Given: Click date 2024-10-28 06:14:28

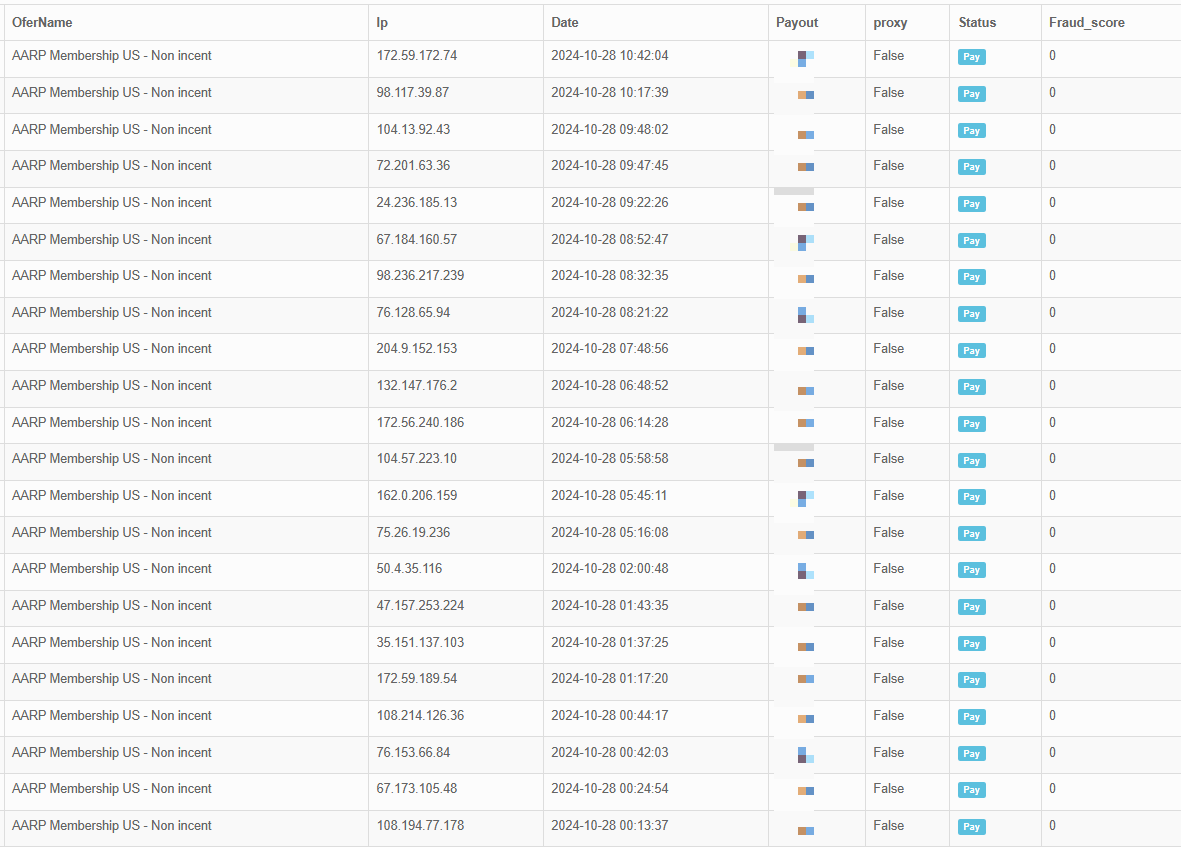Looking at the screenshot, I should click(609, 422).
